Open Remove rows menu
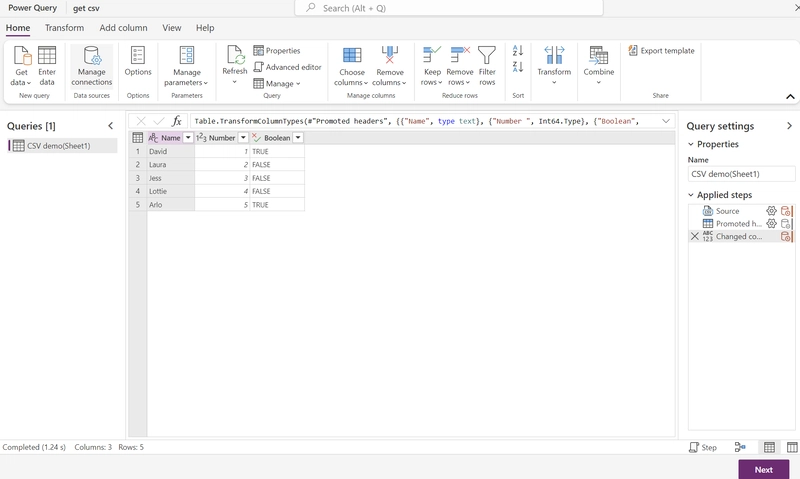This screenshot has width=800, height=479. tap(459, 66)
